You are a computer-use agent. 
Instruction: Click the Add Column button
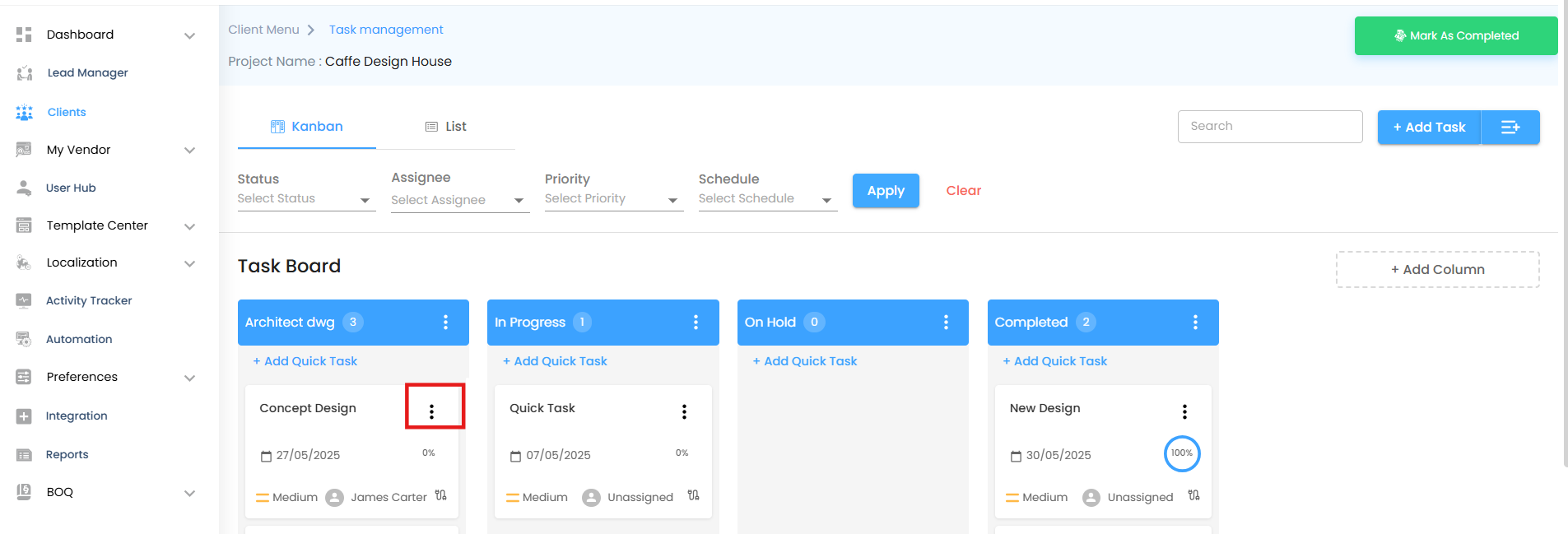click(1438, 270)
